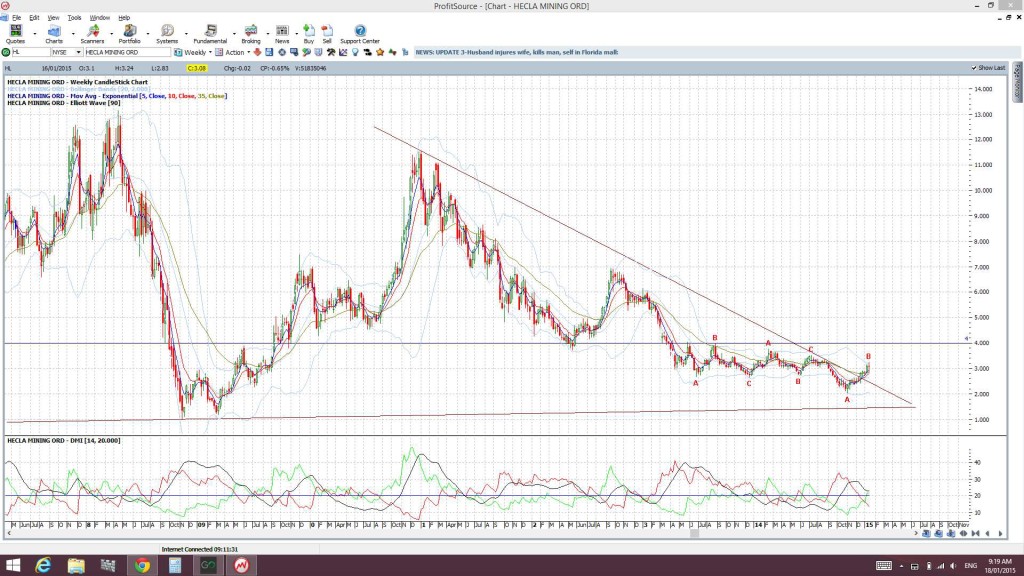Click the HL symbol input field

click(31, 52)
